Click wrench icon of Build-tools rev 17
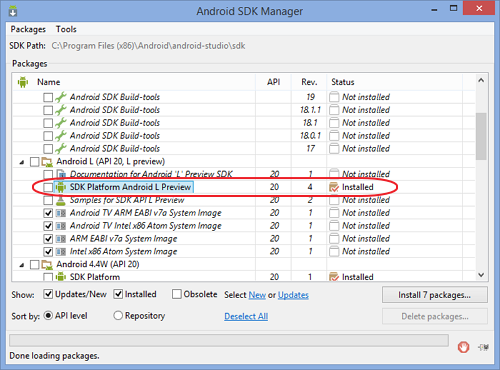This screenshot has width=500, height=370. tap(61, 149)
